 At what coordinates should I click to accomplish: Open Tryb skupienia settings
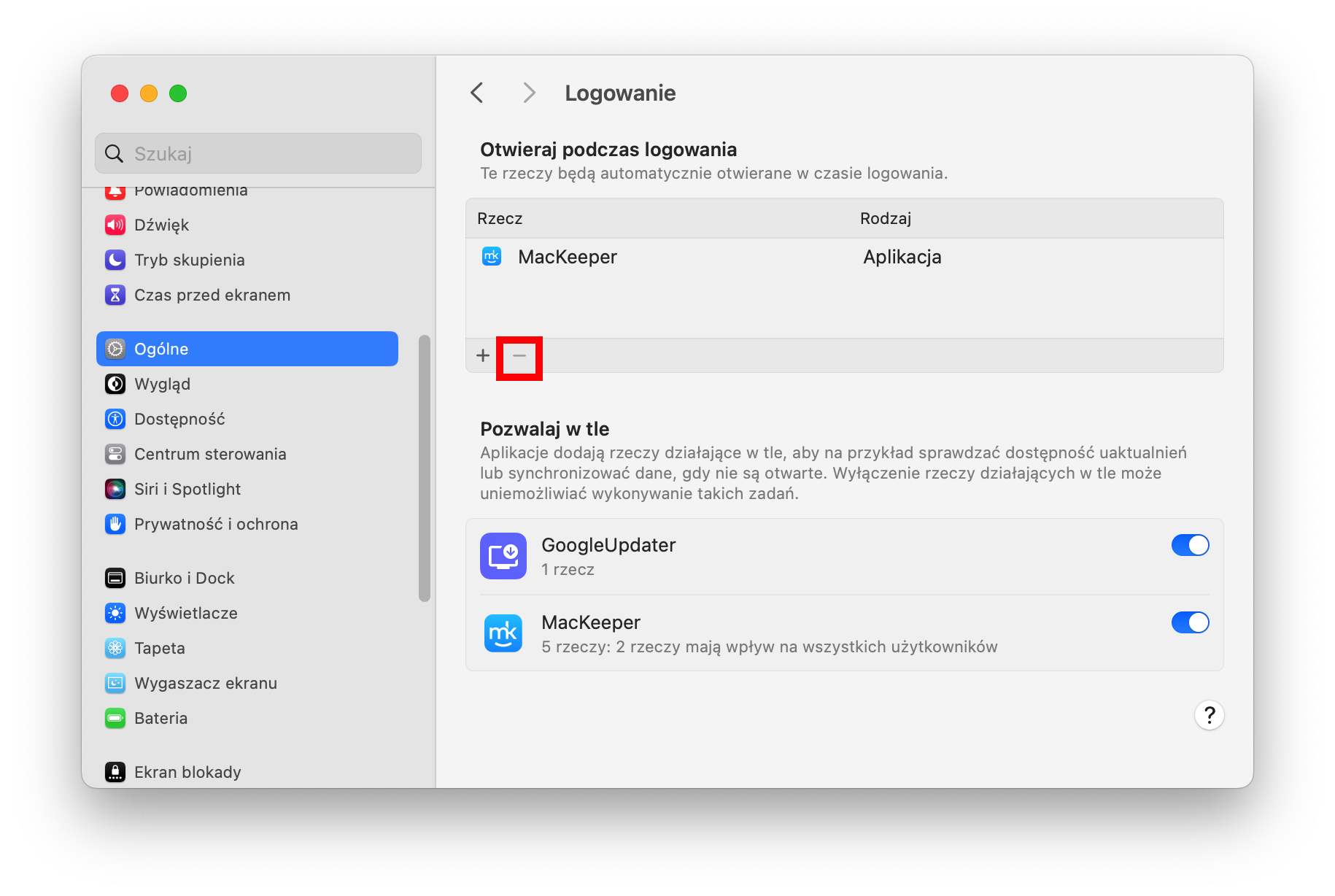tap(247, 260)
